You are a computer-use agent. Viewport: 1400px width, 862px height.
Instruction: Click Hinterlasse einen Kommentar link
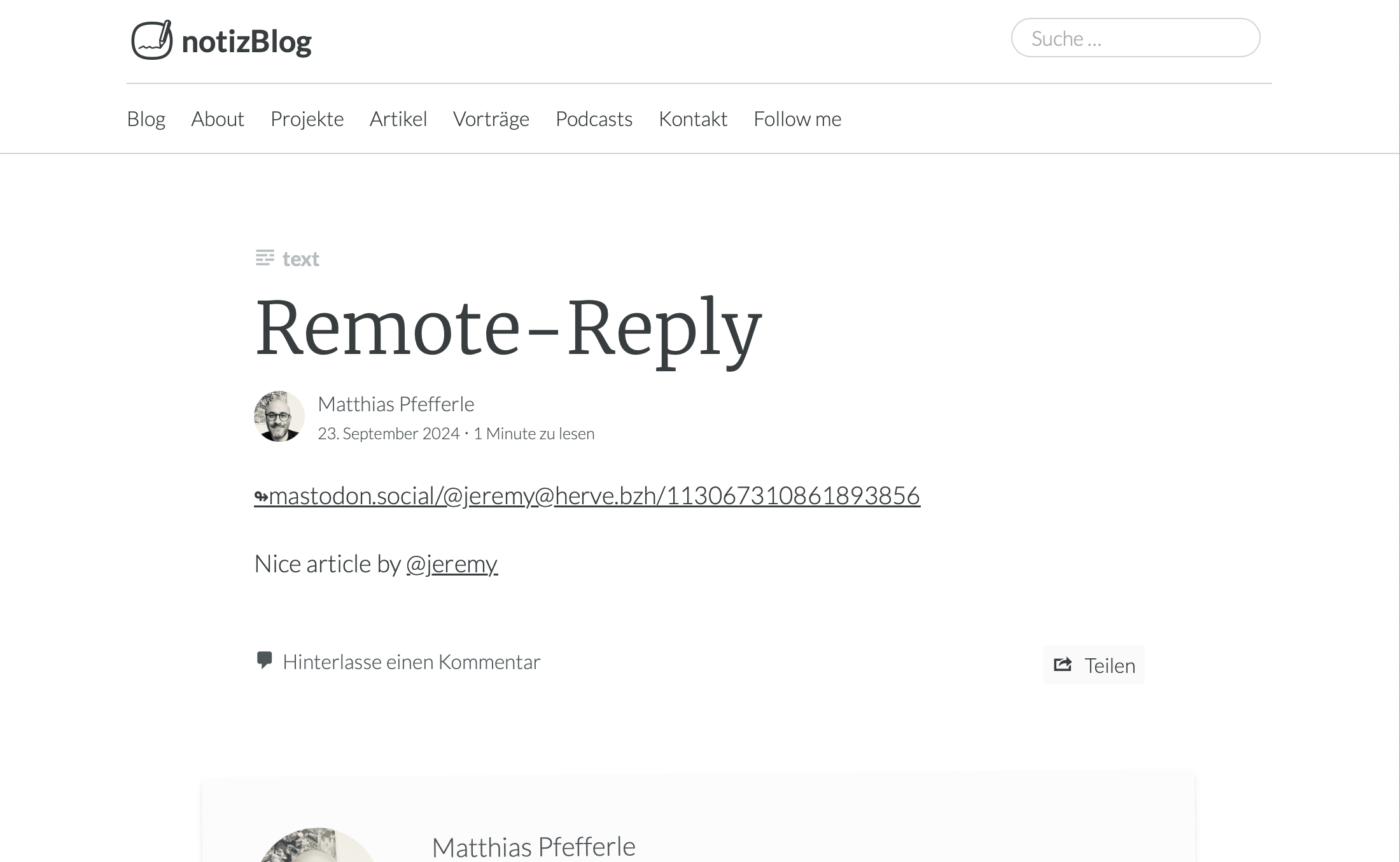pos(412,662)
